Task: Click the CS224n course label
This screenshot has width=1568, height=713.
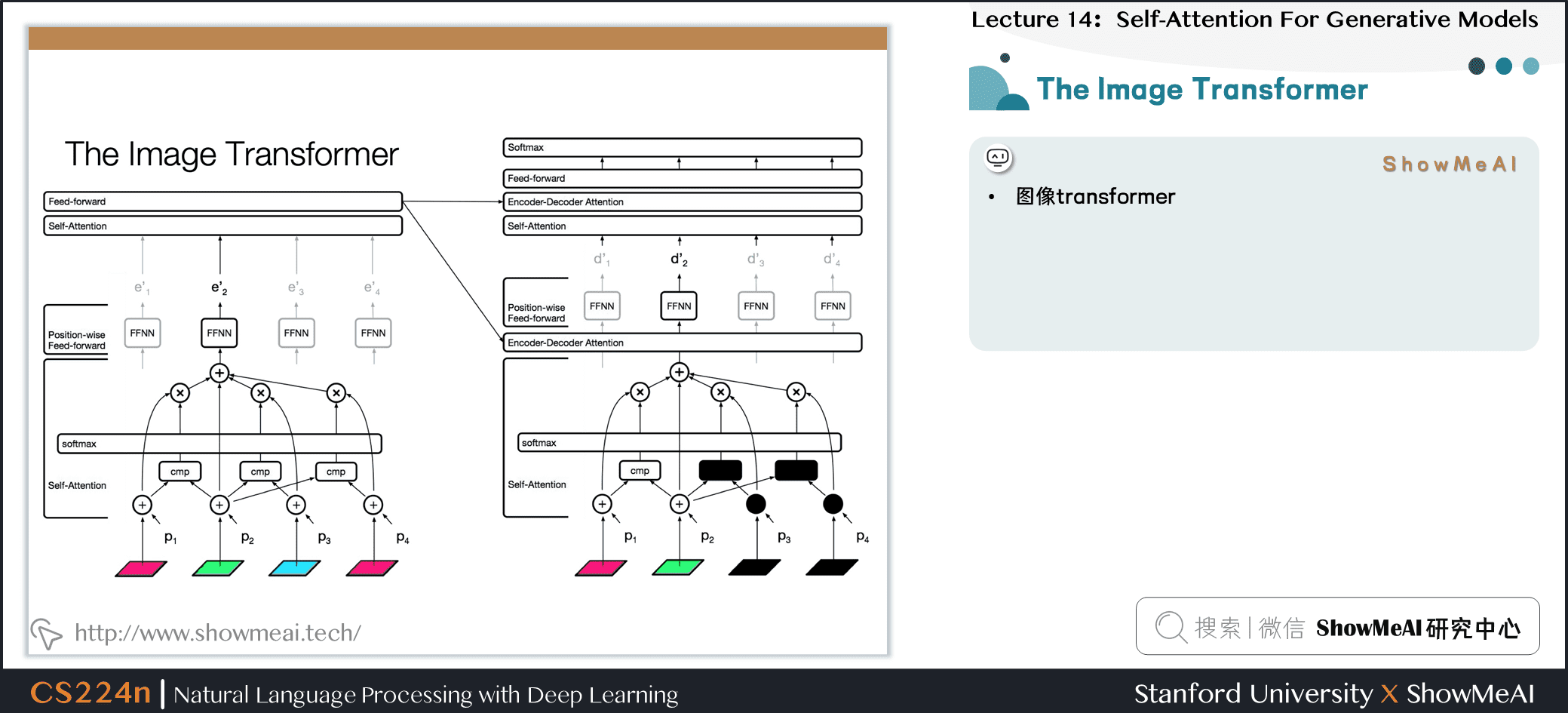Action: tap(91, 693)
